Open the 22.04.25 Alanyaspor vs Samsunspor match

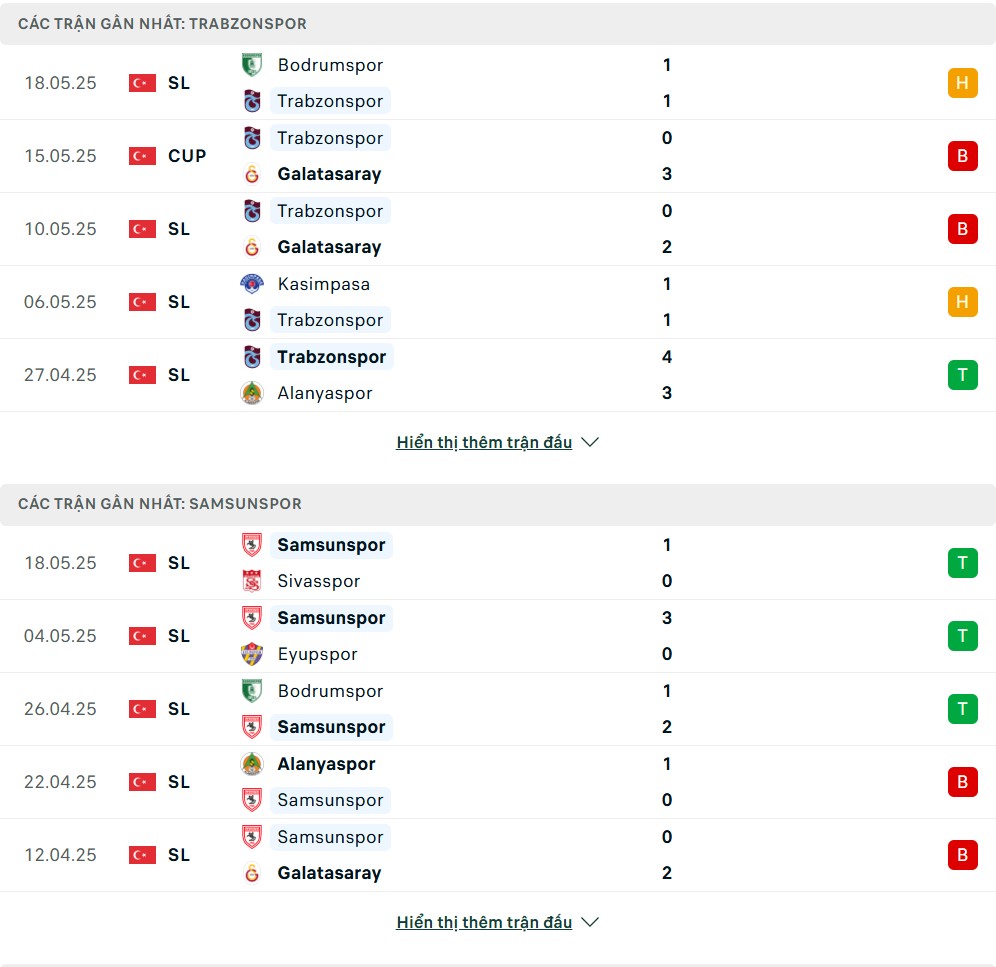(x=498, y=782)
